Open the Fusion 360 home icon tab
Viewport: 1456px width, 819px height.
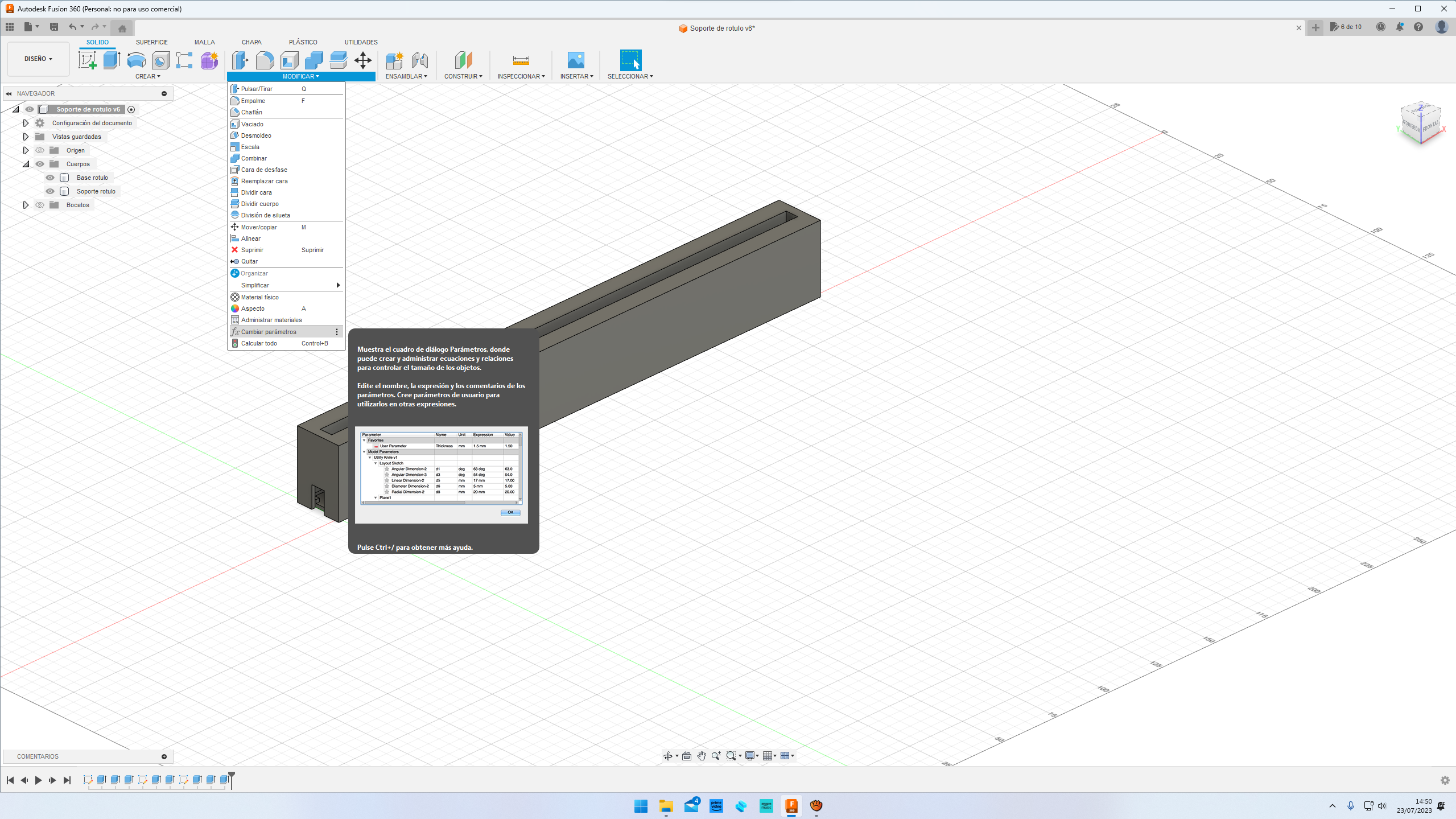click(122, 28)
